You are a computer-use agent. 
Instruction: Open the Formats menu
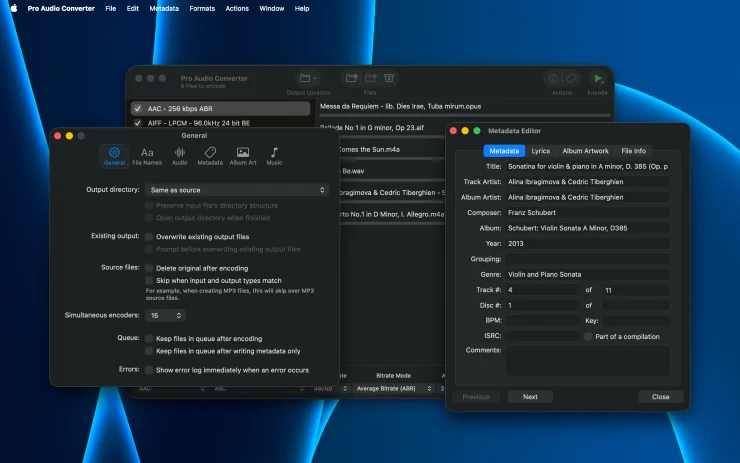pyautogui.click(x=202, y=8)
